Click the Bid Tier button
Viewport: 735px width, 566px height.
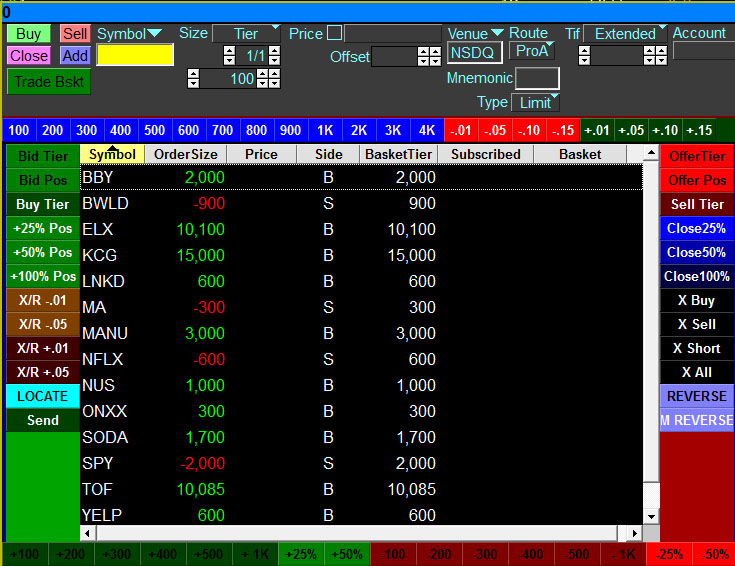(43, 156)
